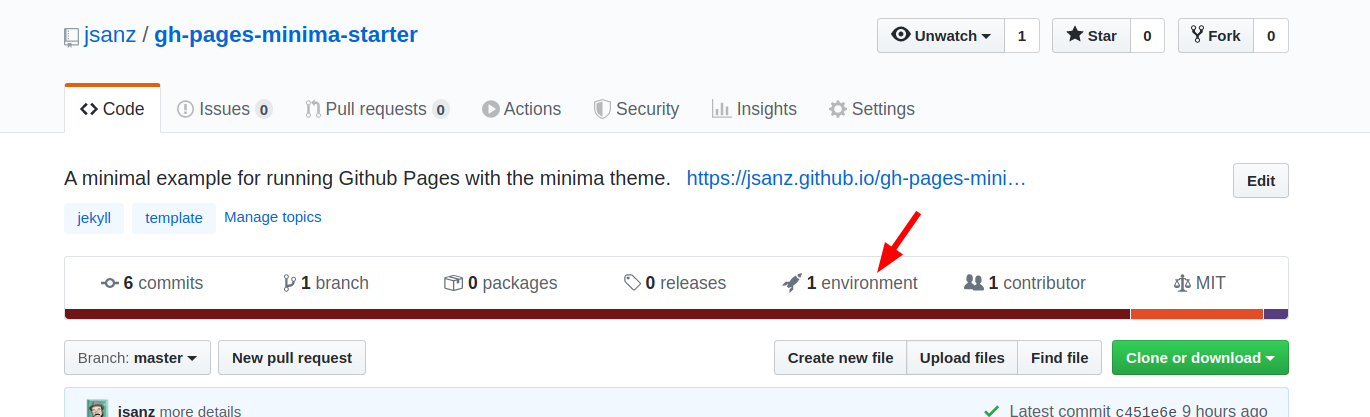Fork this repository
Screen dimensions: 1370x417
[1215, 36]
